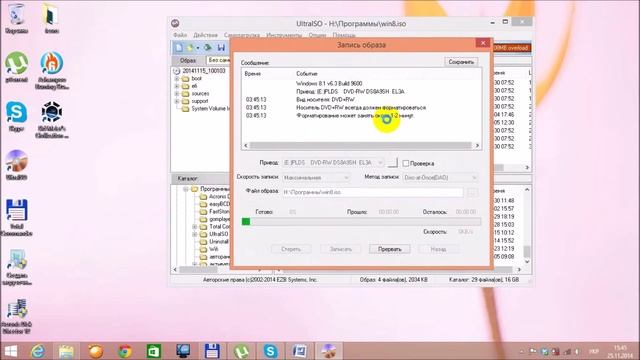Click the Open file toolbar icon in UltraISO

click(190, 48)
